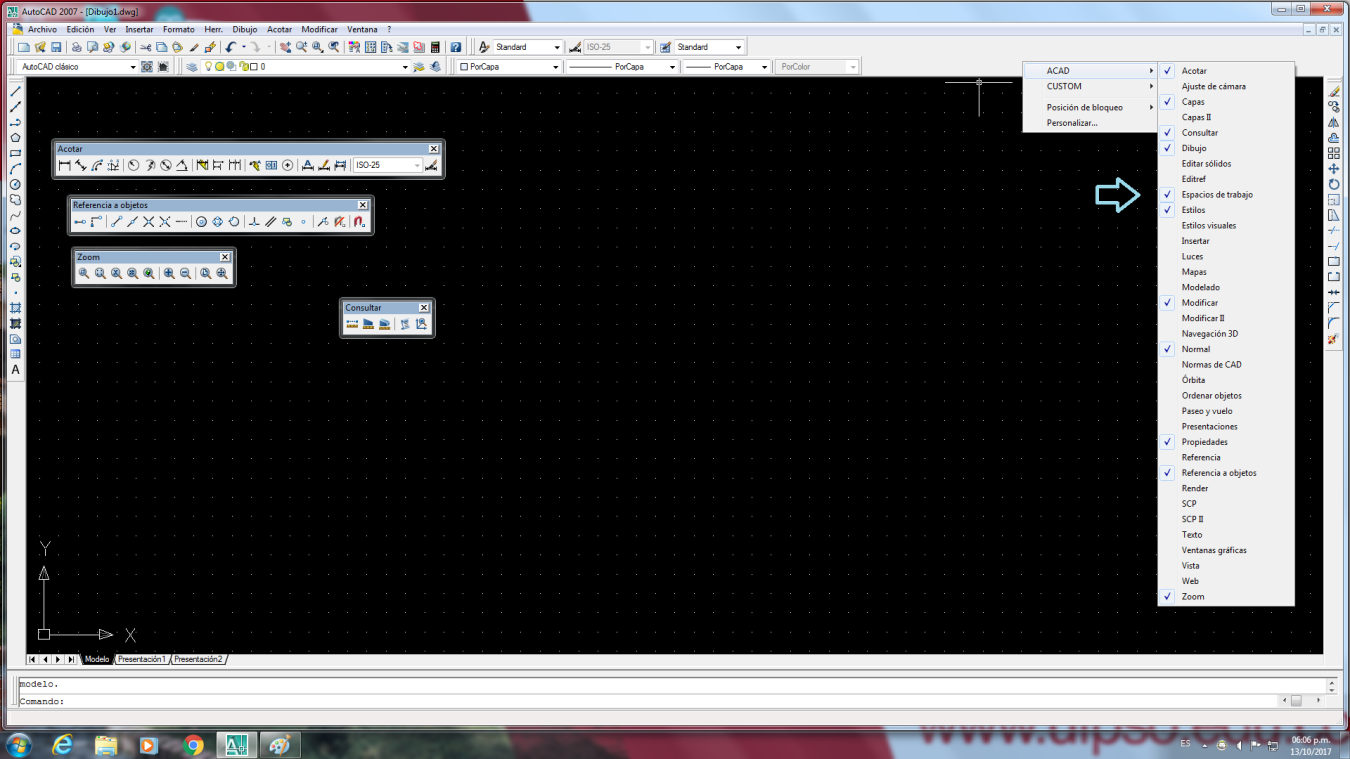
Task: Select the Radius Dimension tool
Action: [x=133, y=165]
